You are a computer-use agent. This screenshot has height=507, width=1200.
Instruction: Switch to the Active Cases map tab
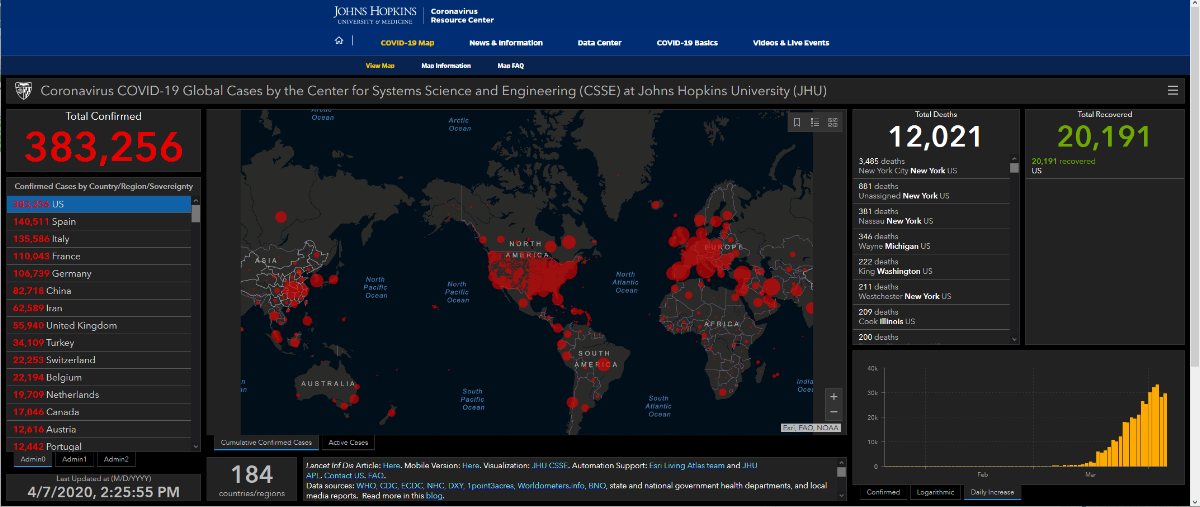click(349, 442)
